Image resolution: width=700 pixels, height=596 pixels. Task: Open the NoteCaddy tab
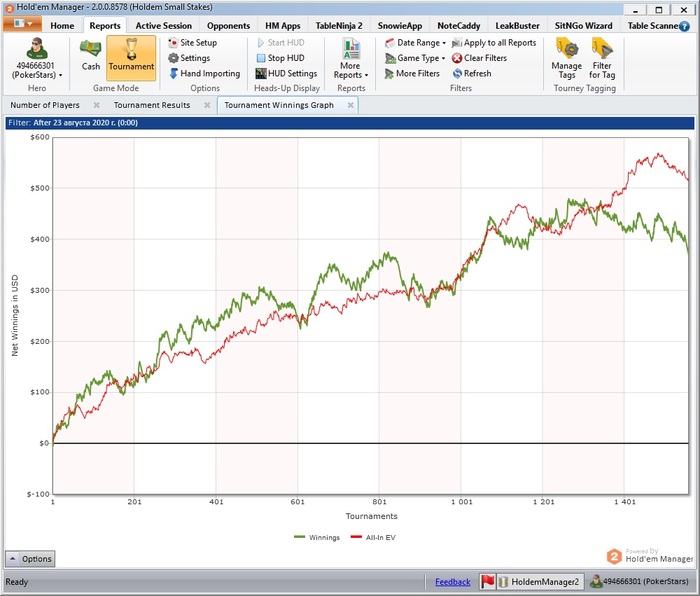click(458, 25)
